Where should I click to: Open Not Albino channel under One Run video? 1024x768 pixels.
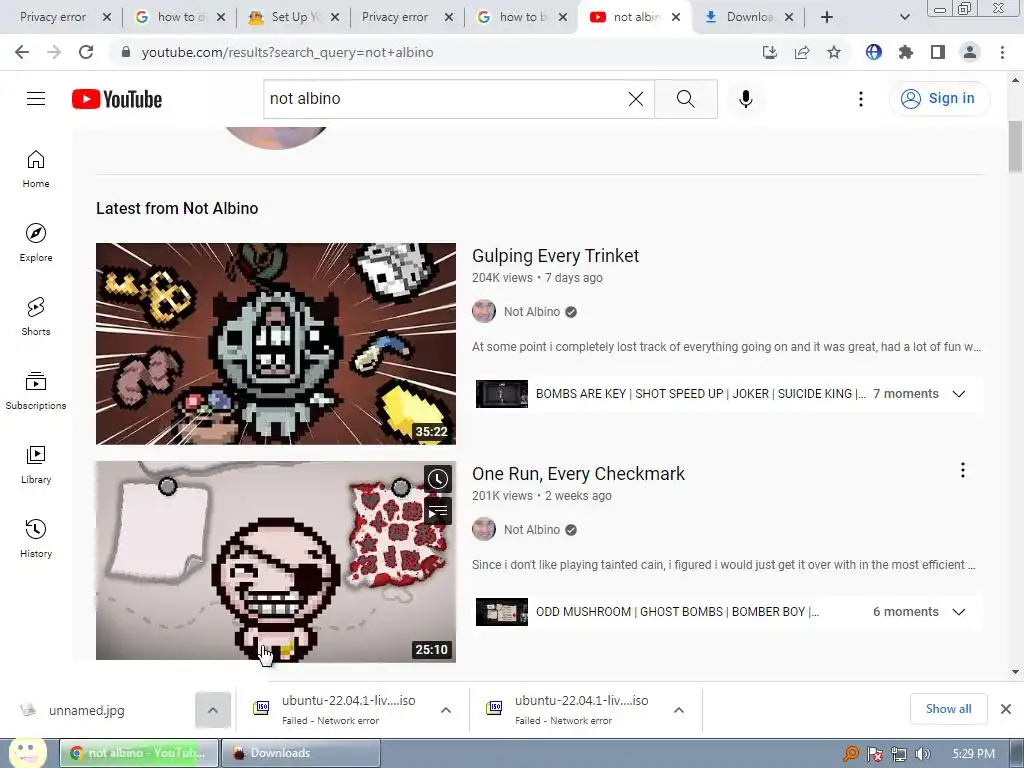pyautogui.click(x=532, y=530)
